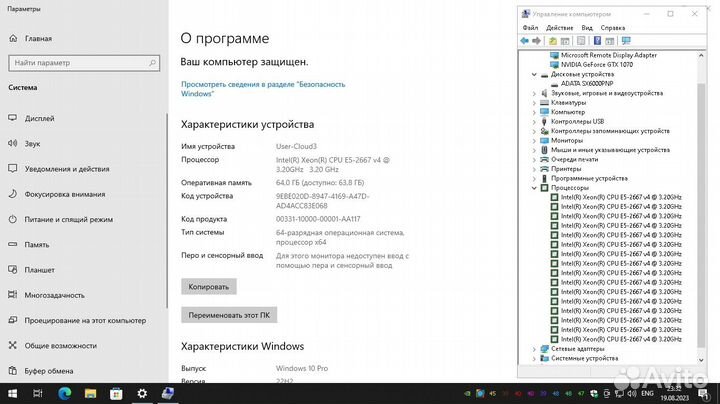Viewport: 720px width, 404px height.
Task: Click the scroll-down arrow in Computer Management
Action: point(701,360)
